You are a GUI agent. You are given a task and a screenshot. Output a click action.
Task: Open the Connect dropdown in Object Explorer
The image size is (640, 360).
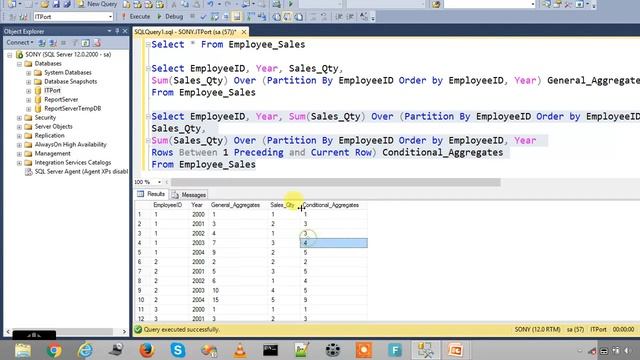(20, 42)
